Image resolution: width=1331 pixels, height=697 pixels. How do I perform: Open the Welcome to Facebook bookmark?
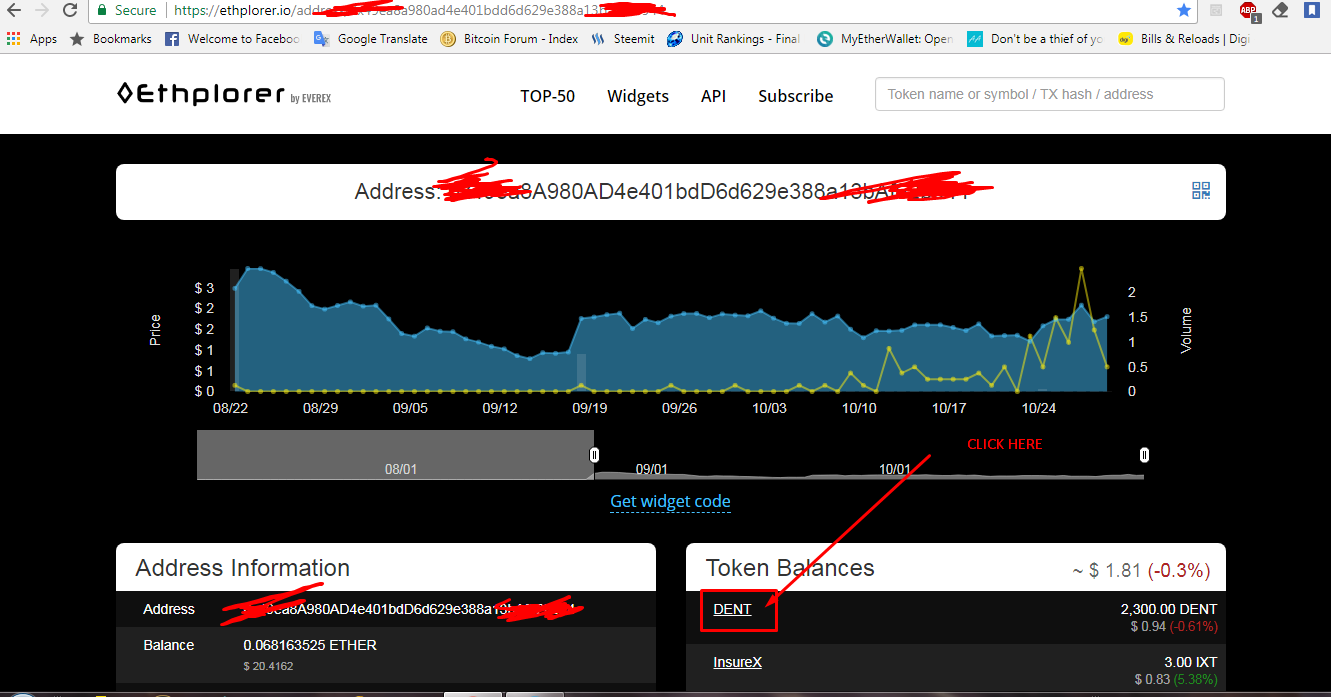[x=232, y=39]
